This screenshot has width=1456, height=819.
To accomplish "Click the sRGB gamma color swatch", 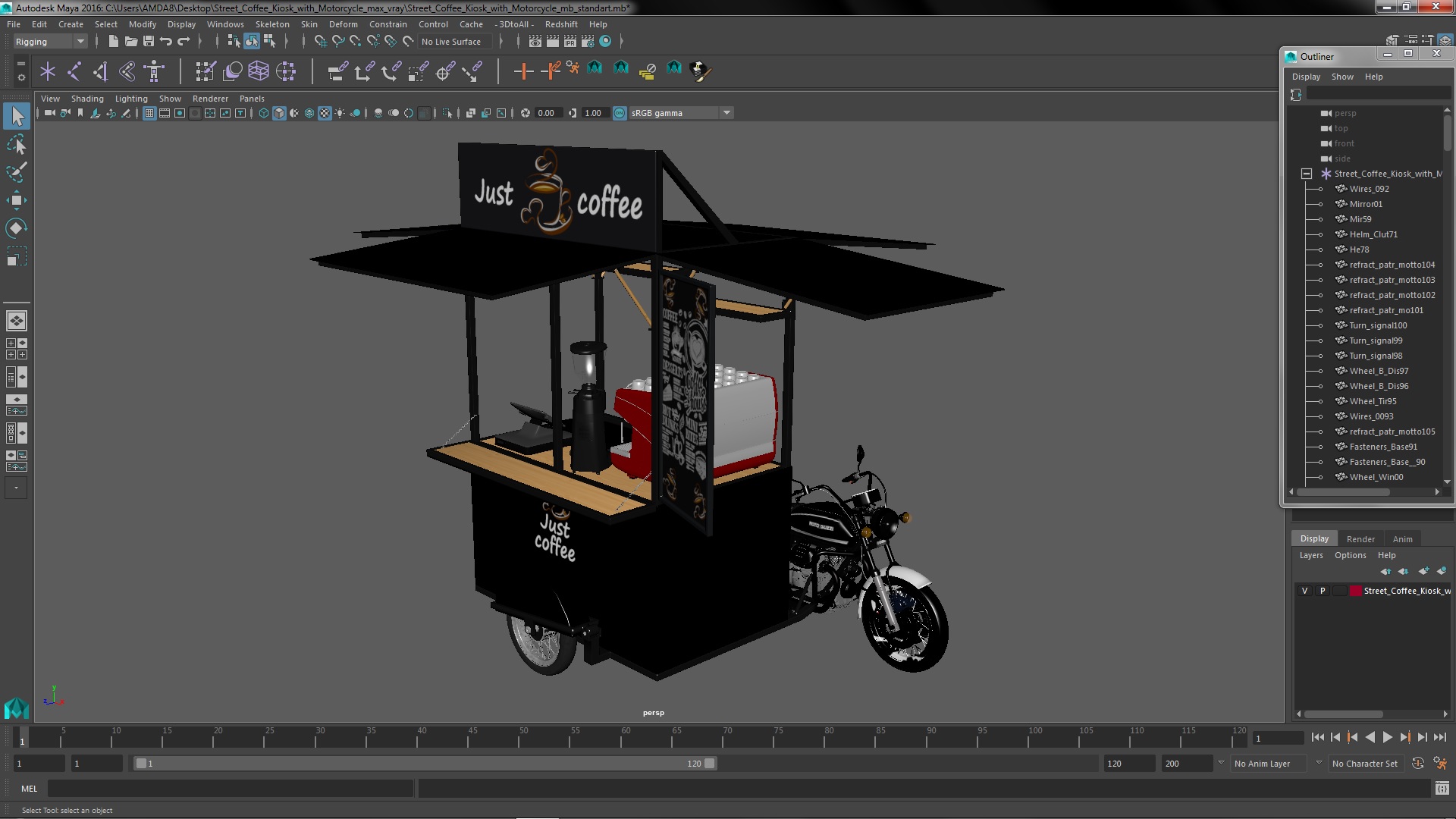I will pos(620,112).
